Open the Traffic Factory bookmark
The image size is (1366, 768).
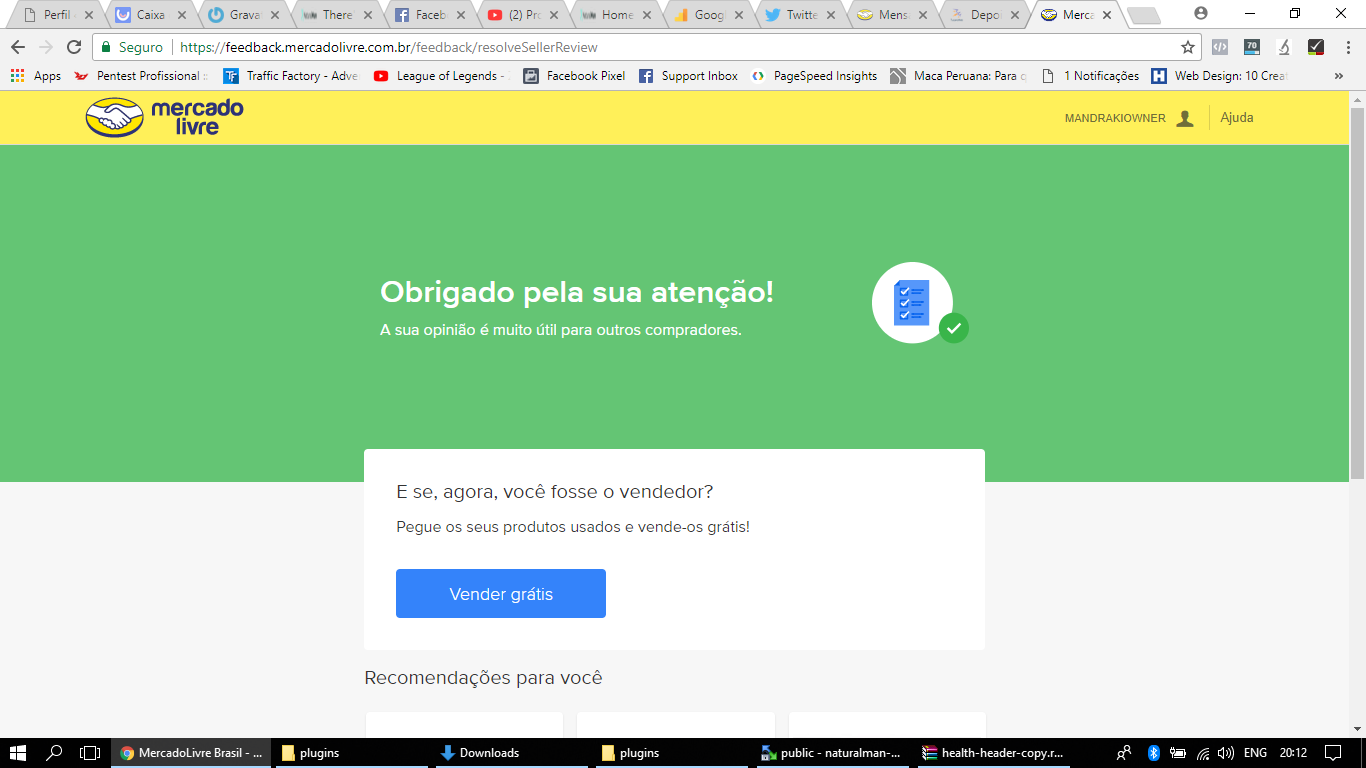pyautogui.click(x=290, y=76)
